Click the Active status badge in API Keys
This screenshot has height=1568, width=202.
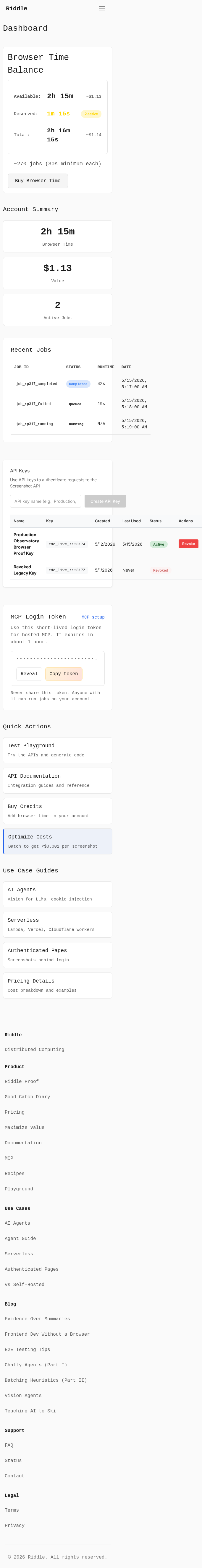tap(159, 544)
